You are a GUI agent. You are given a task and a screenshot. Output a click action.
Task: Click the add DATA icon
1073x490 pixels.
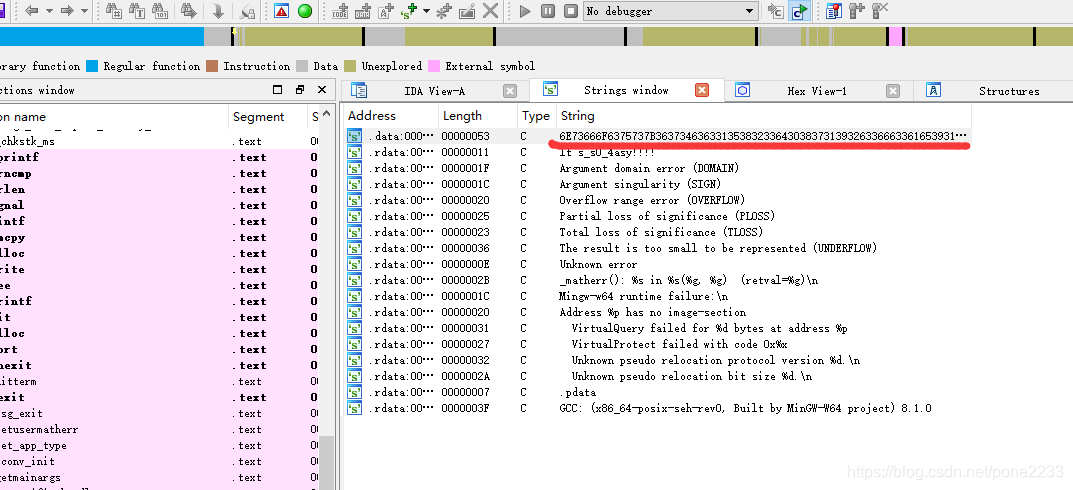(363, 11)
